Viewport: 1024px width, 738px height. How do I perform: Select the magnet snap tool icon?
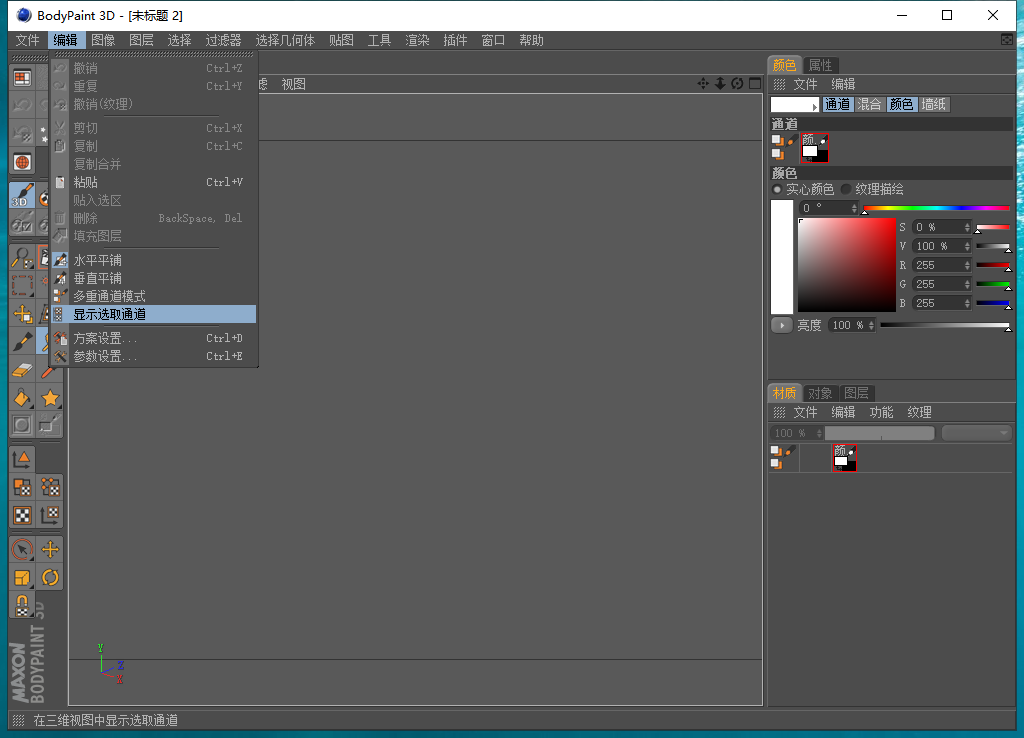(22, 605)
